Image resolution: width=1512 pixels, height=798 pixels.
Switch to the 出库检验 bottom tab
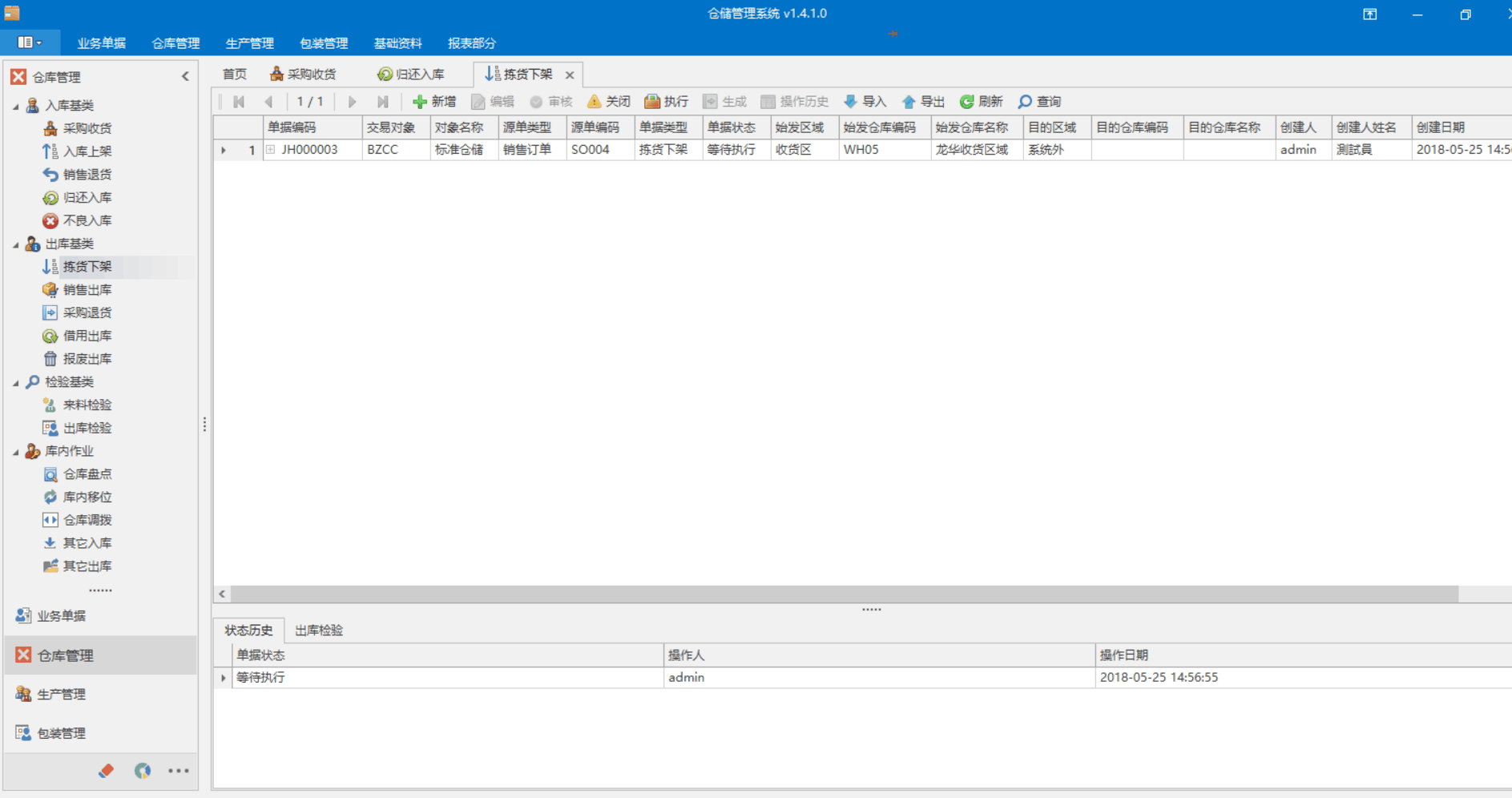coord(319,631)
